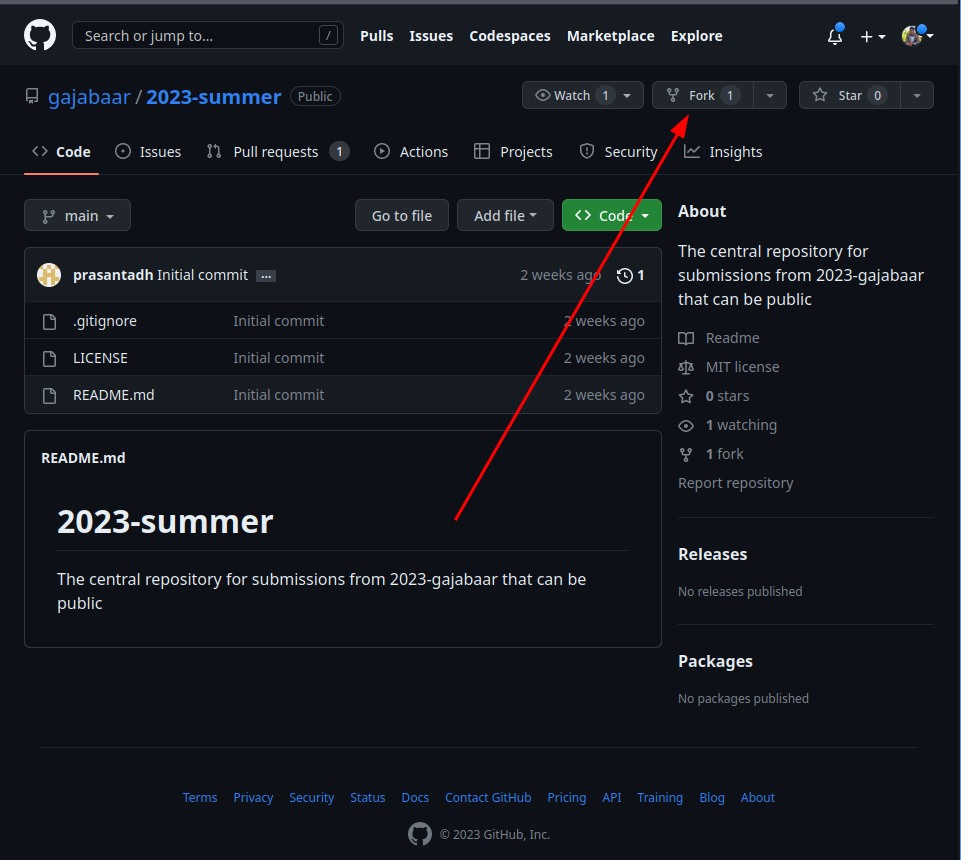Expand the dropdown arrow beside Fork
This screenshot has width=961, height=860.
[x=770, y=95]
